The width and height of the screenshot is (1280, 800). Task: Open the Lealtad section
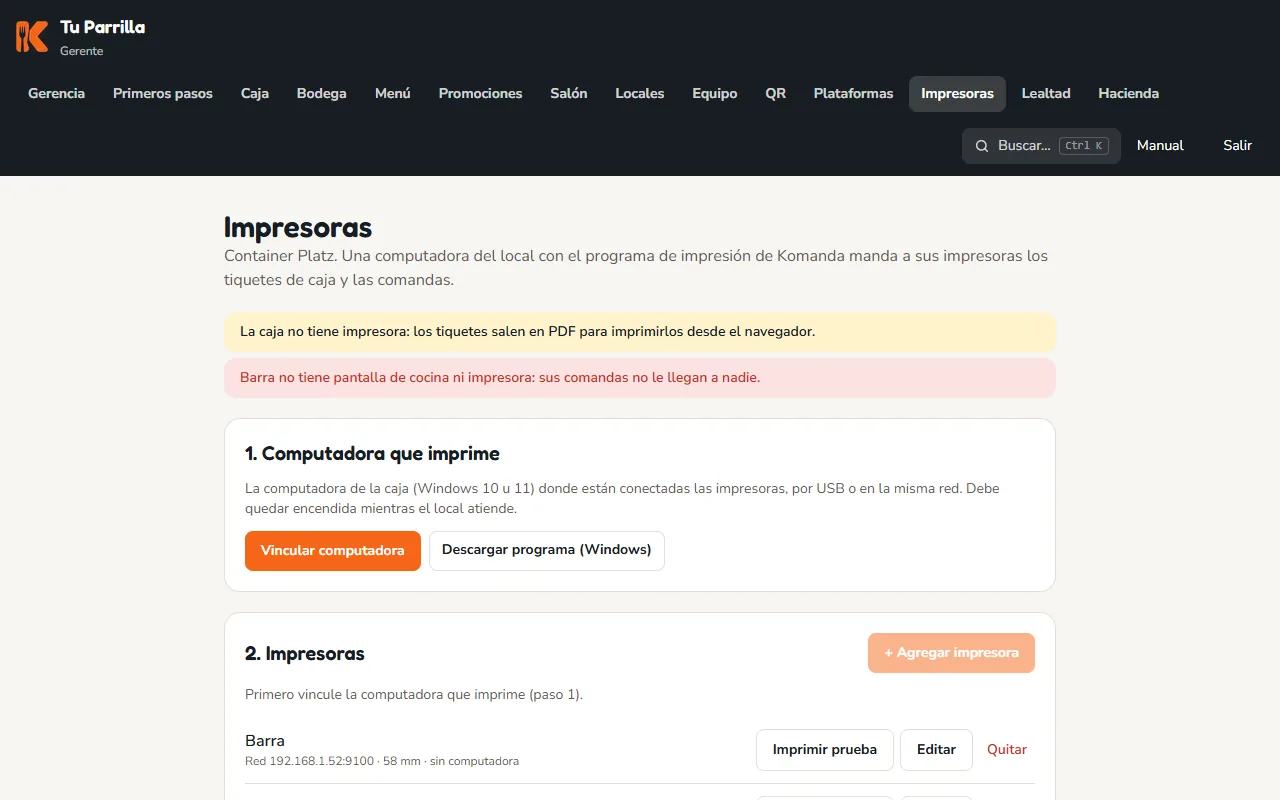pos(1046,94)
